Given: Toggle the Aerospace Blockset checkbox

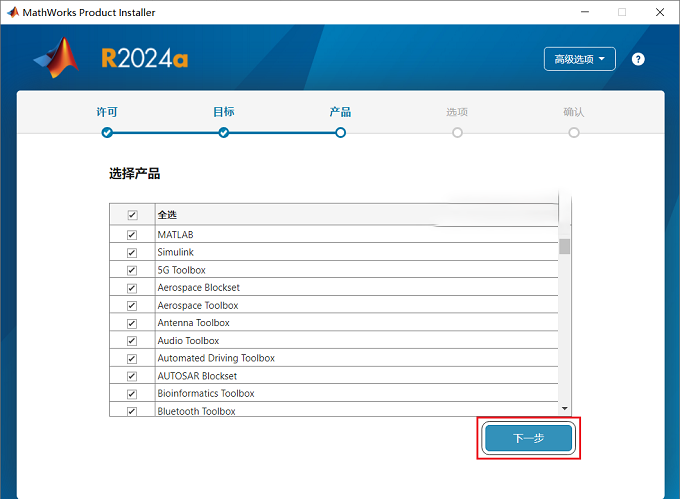Looking at the screenshot, I should pyautogui.click(x=132, y=288).
